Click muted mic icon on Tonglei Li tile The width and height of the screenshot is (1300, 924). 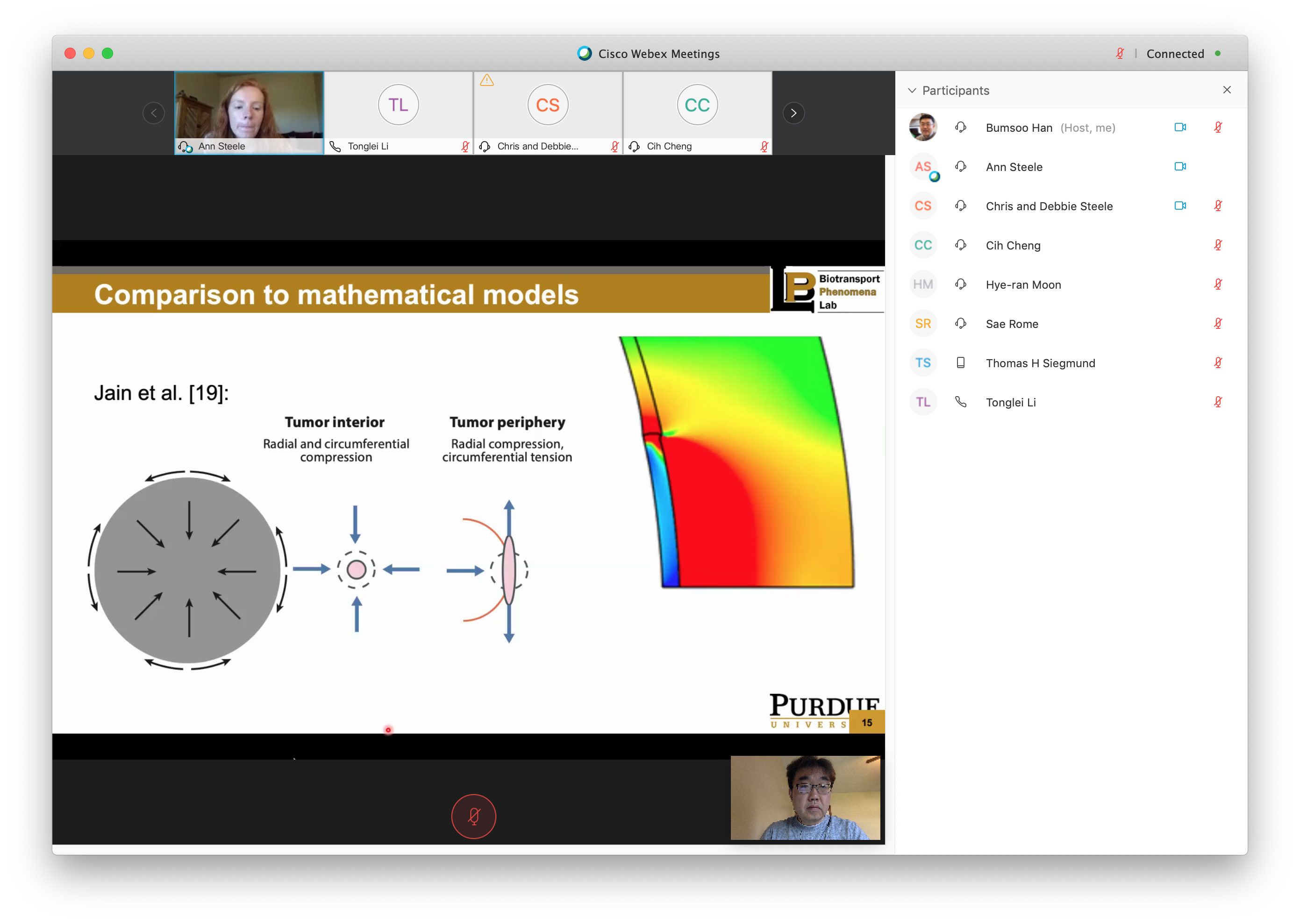(x=465, y=146)
